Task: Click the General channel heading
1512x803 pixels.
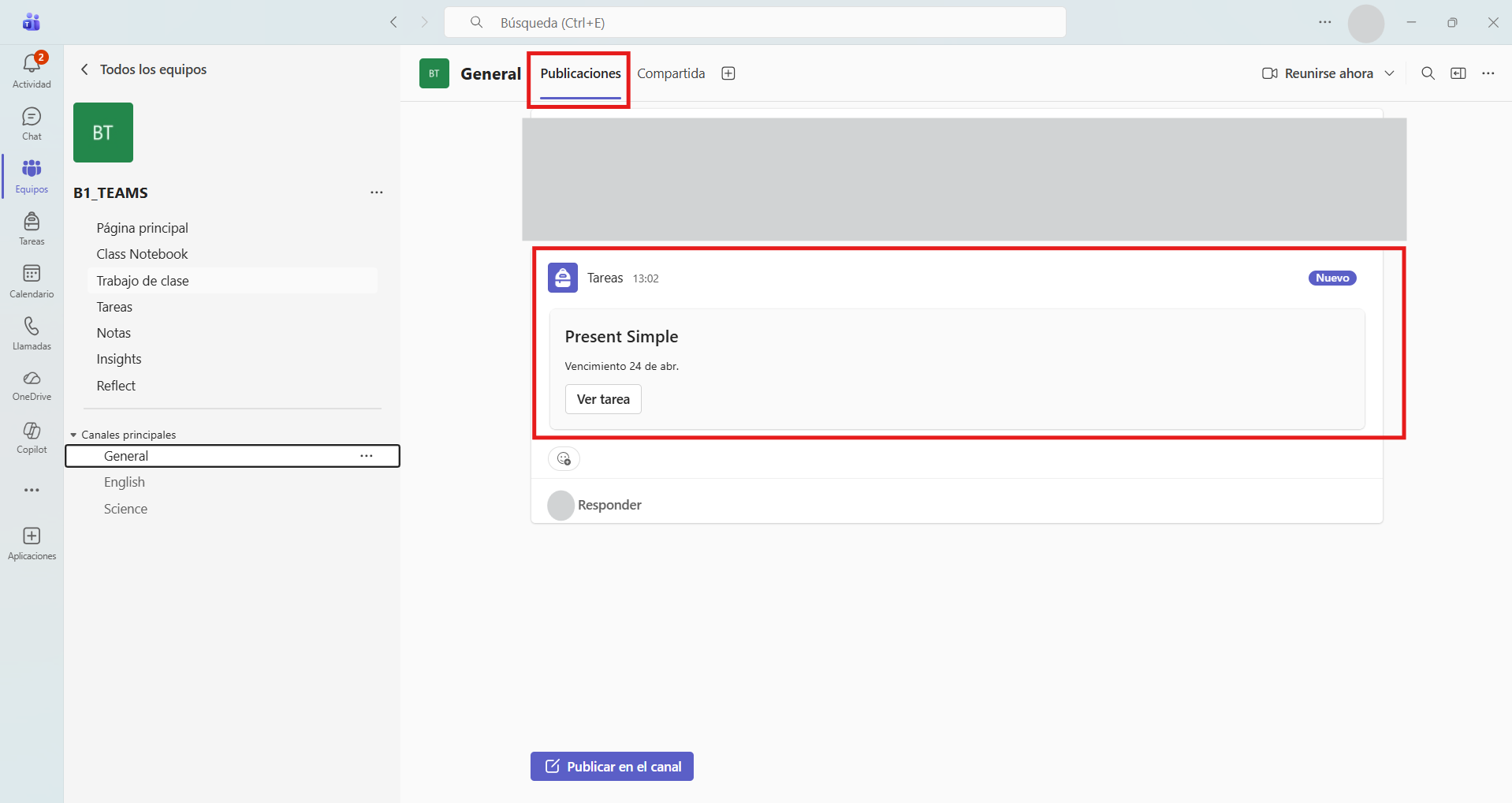Action: click(490, 73)
